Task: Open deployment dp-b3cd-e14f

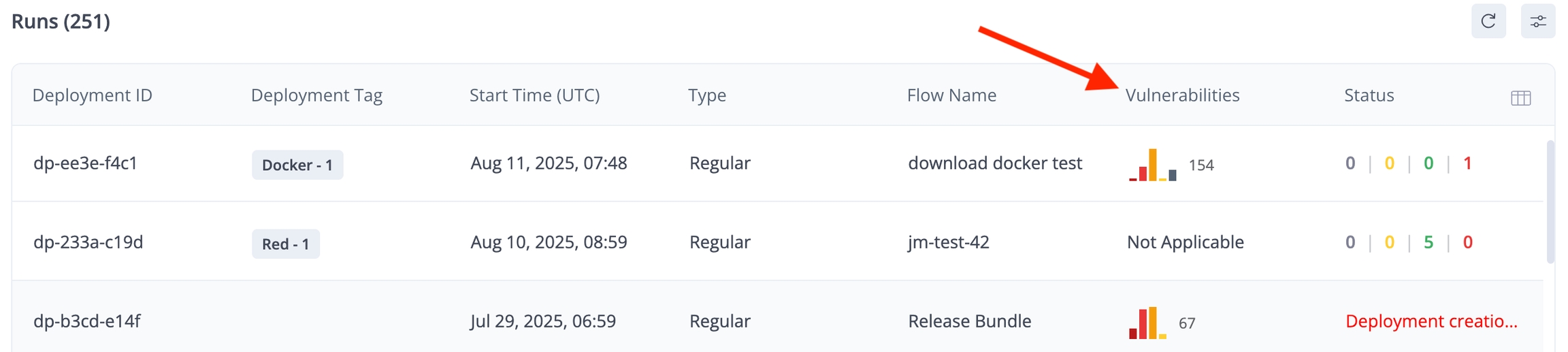Action: (x=87, y=321)
